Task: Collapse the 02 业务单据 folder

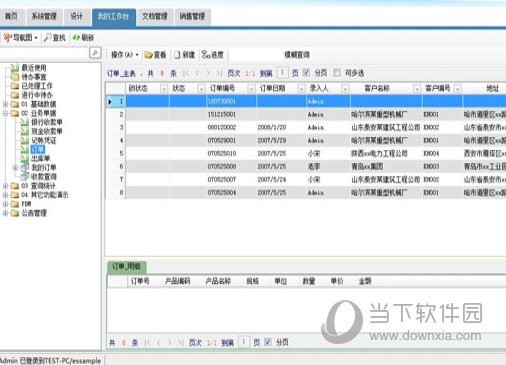Action: click(5, 113)
